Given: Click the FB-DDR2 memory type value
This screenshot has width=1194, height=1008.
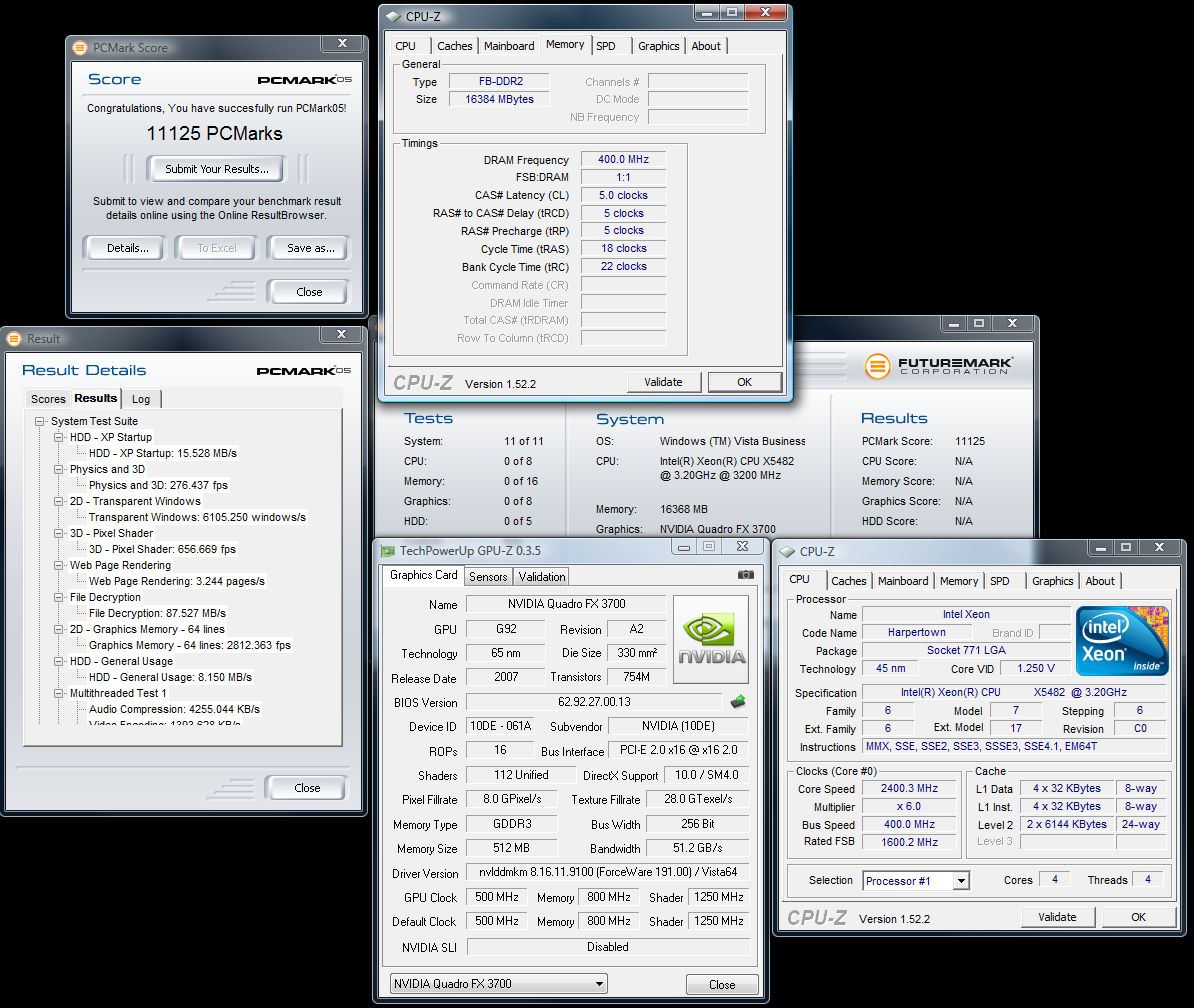Looking at the screenshot, I should [x=500, y=81].
